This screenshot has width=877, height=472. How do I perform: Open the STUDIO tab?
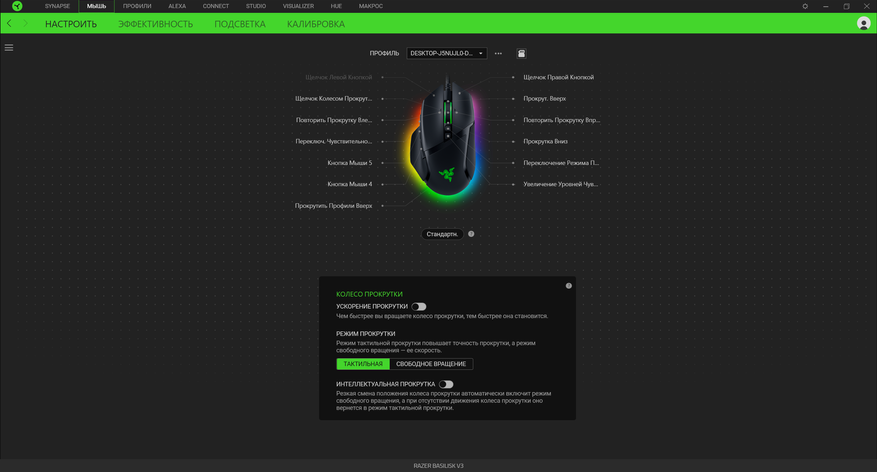point(256,6)
